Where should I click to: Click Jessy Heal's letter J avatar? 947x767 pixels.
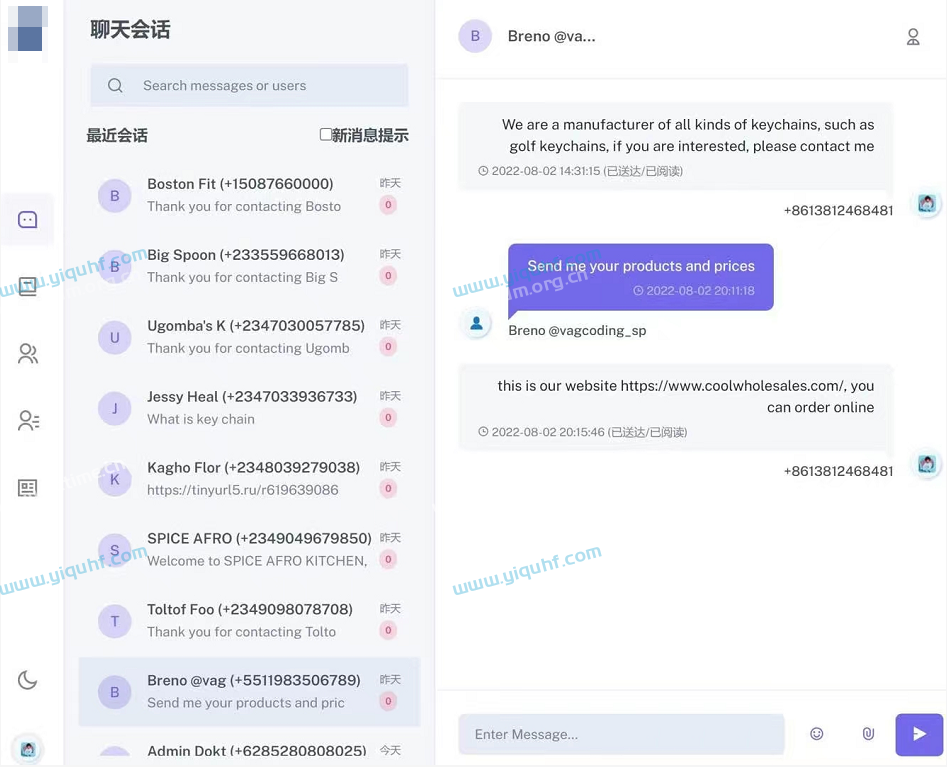point(115,408)
